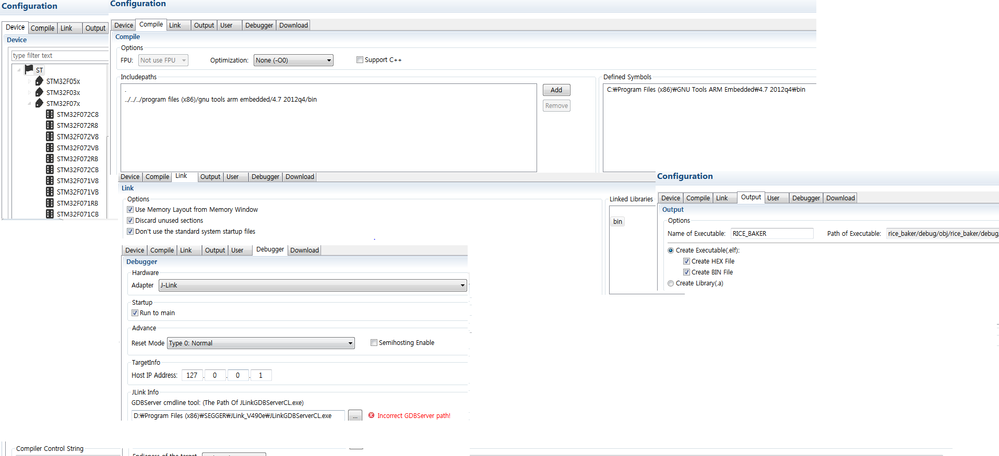Image resolution: width=999 pixels, height=456 pixels.
Task: Open the Download tab in the Debugger panel
Action: tap(305, 250)
